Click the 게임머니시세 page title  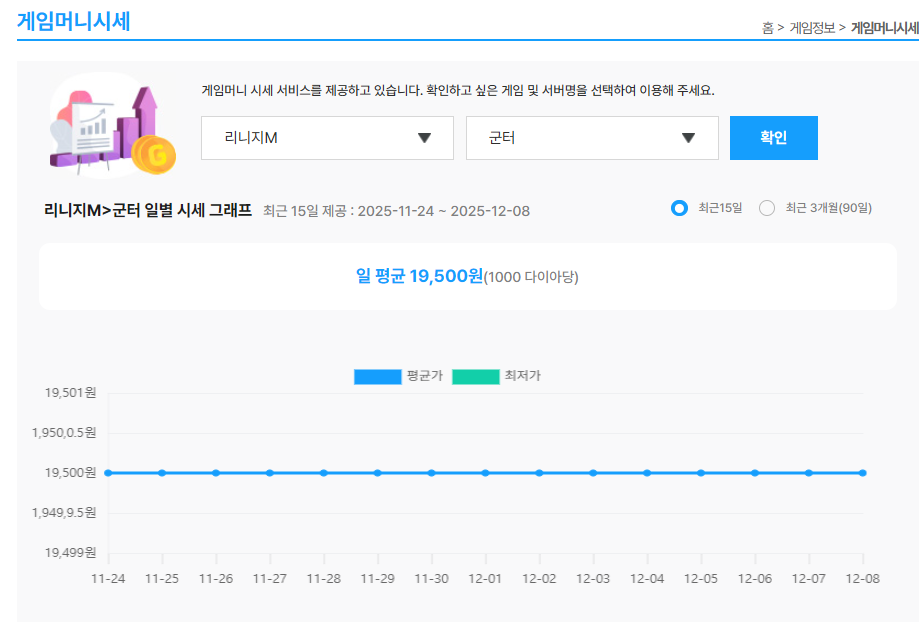click(74, 22)
